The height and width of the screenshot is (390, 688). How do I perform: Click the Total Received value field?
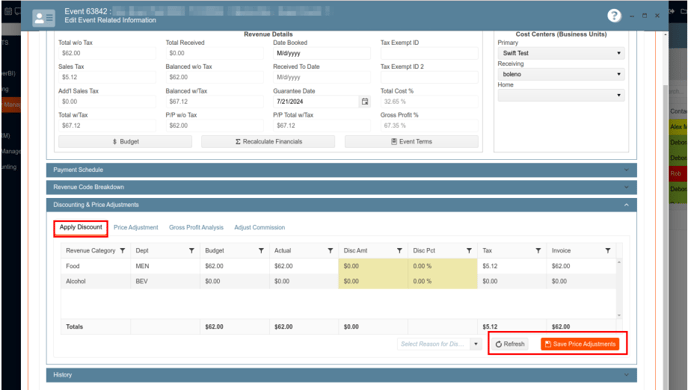215,53
